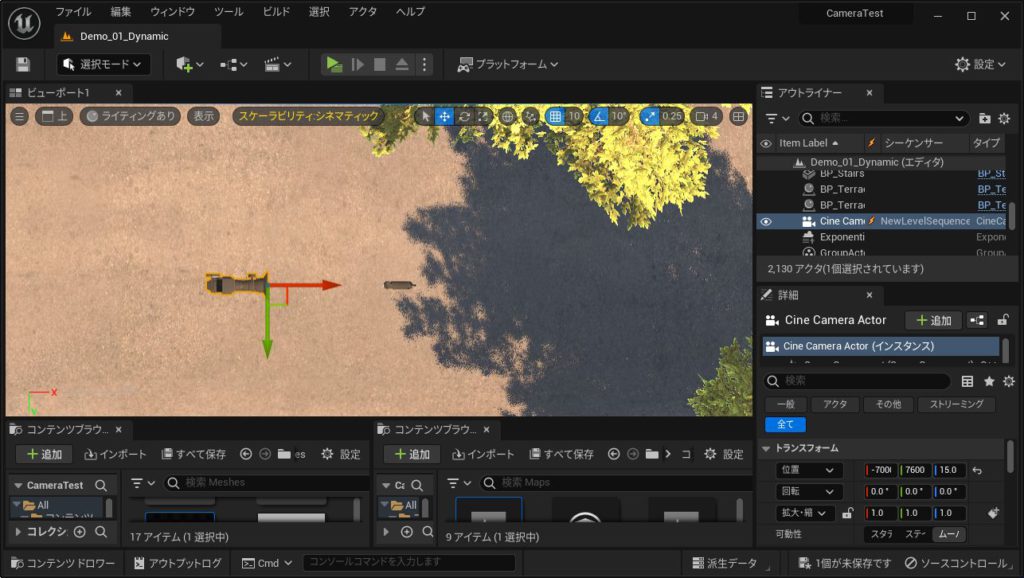
Task: Open the 選択モード dropdown
Action: [x=103, y=64]
